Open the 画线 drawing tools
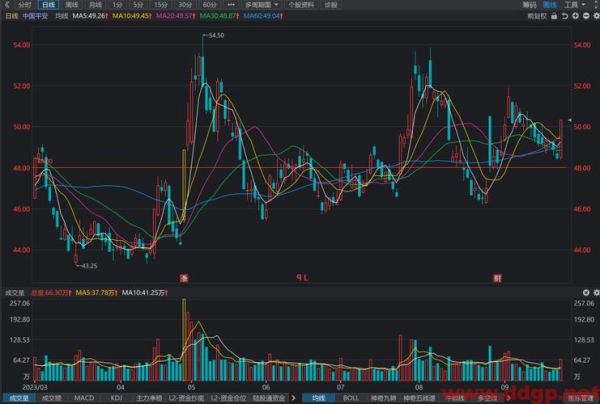 547,5
